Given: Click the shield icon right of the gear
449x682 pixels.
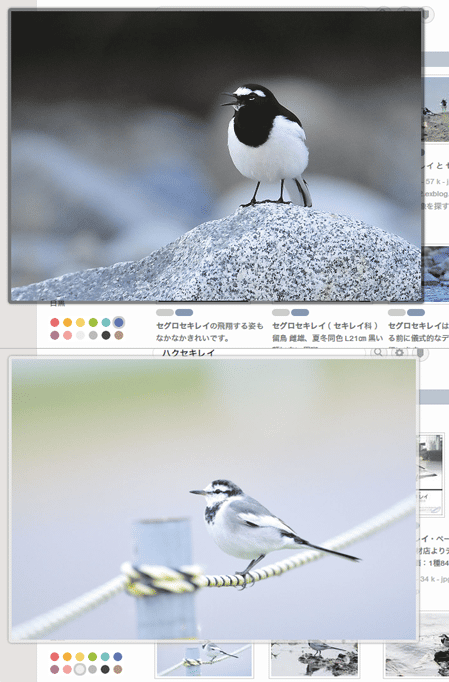Looking at the screenshot, I should point(420,353).
